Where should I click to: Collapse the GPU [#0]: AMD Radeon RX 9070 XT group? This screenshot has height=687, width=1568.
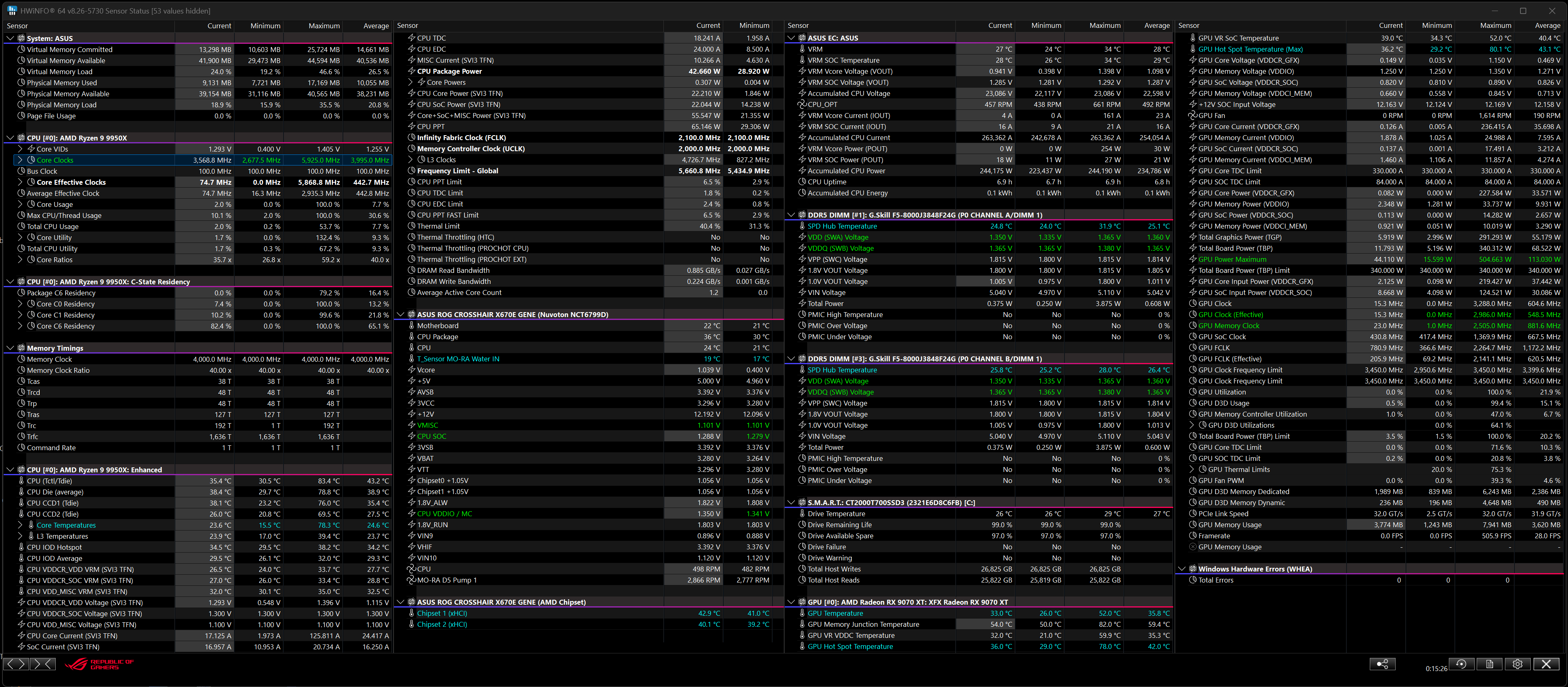tap(791, 602)
